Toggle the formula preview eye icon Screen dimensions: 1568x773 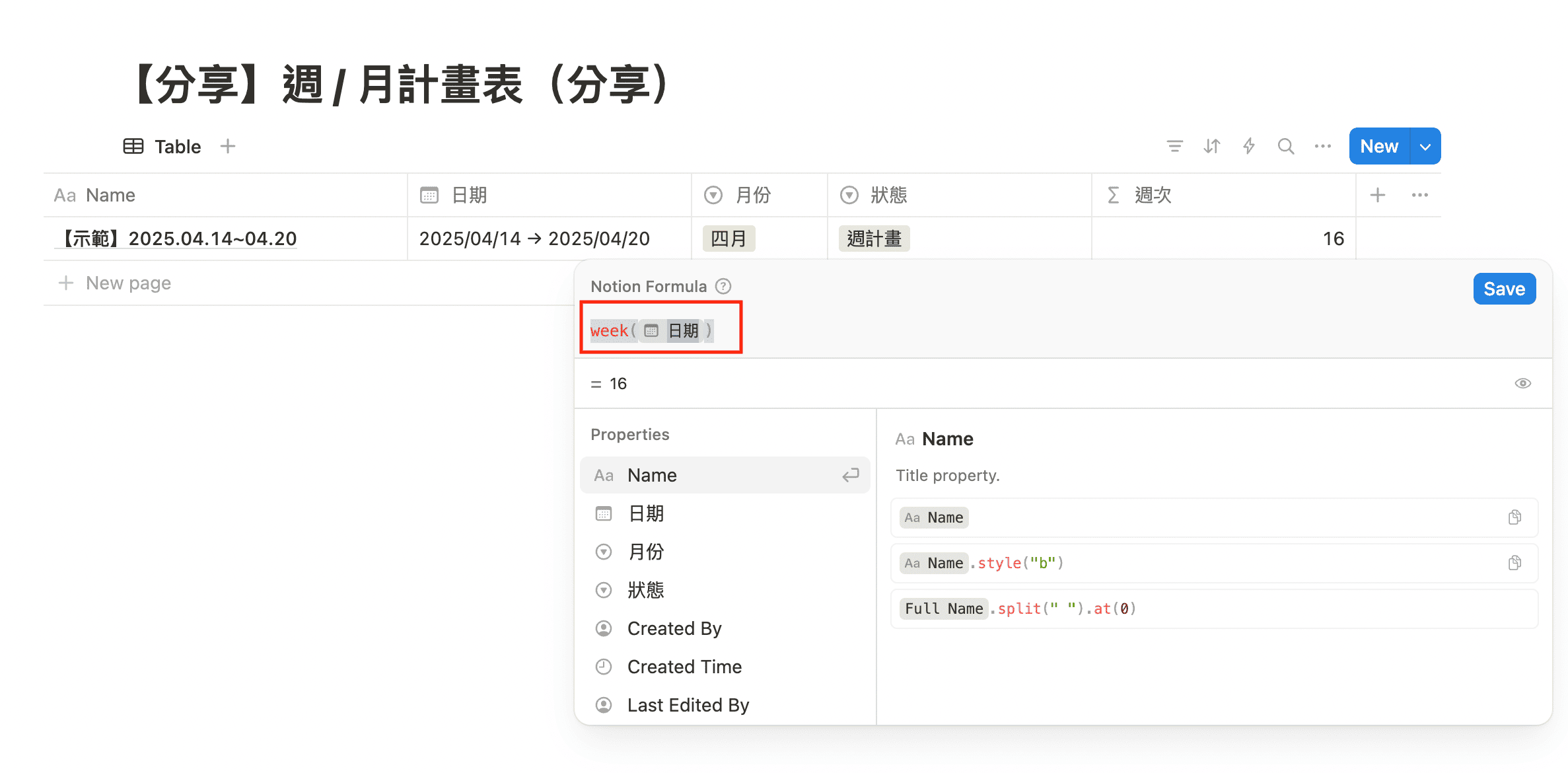click(1522, 383)
